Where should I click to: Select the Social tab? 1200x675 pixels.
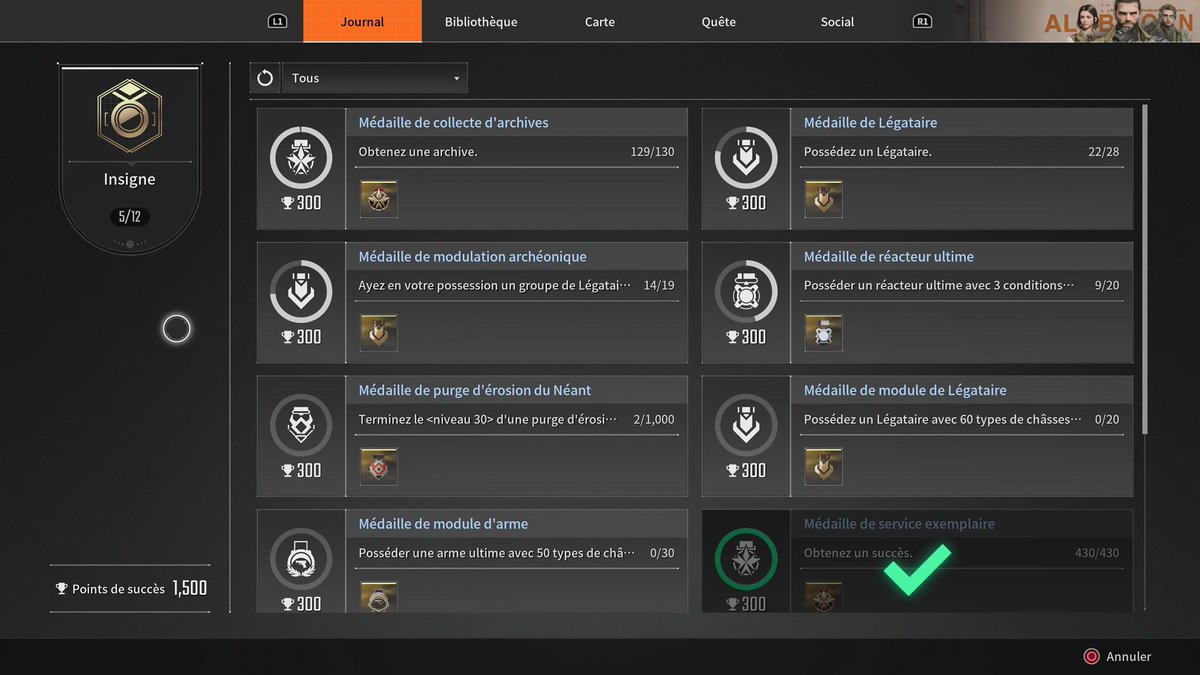837,22
